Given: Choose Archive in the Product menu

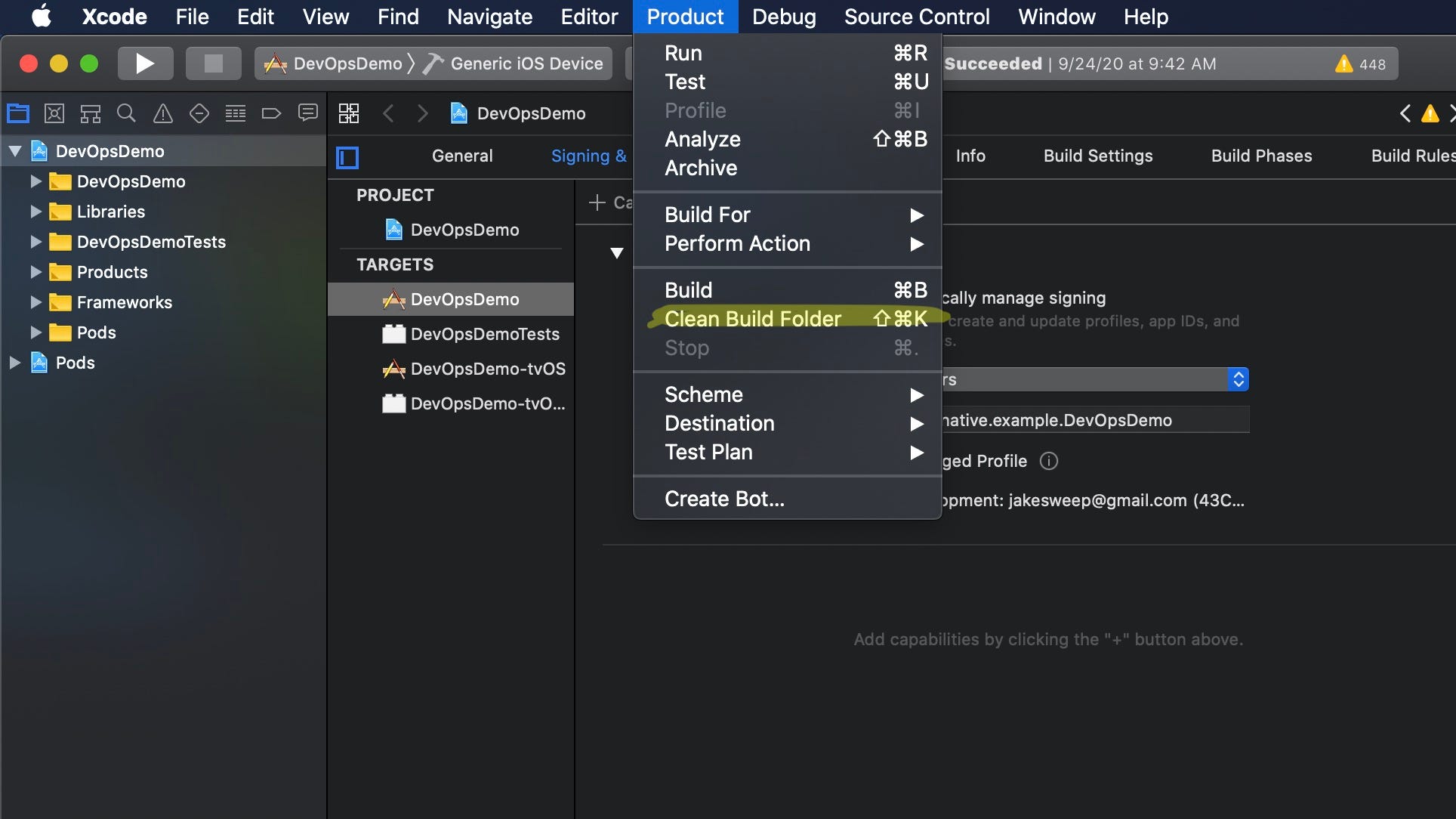Looking at the screenshot, I should click(x=700, y=168).
